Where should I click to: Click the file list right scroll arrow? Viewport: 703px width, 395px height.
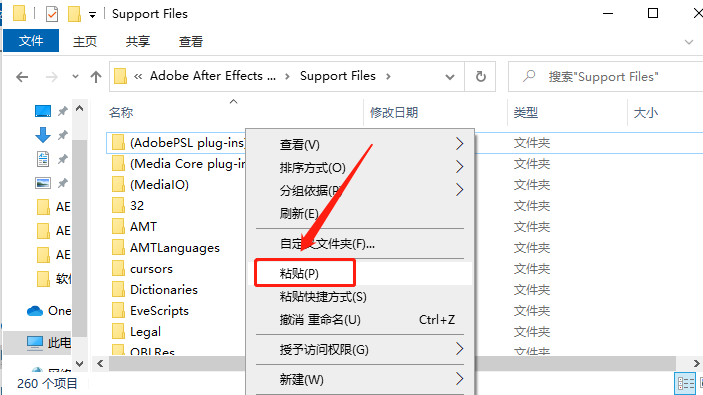pos(696,364)
